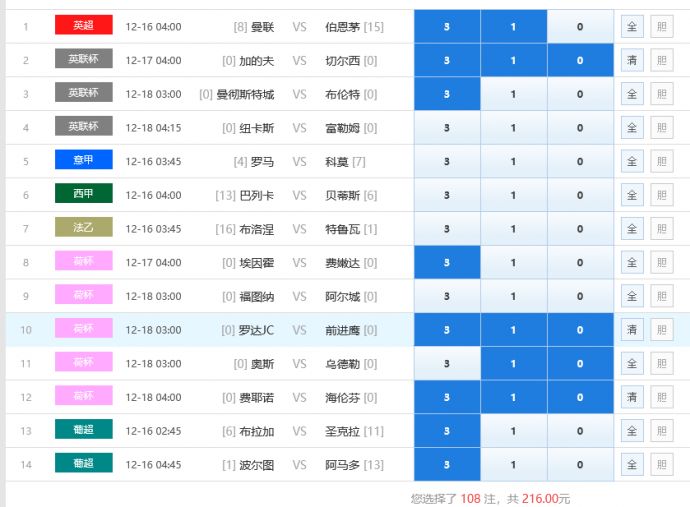
Task: Click 清 to clear 加的夫 vs 切尔西 picks
Action: click(632, 61)
